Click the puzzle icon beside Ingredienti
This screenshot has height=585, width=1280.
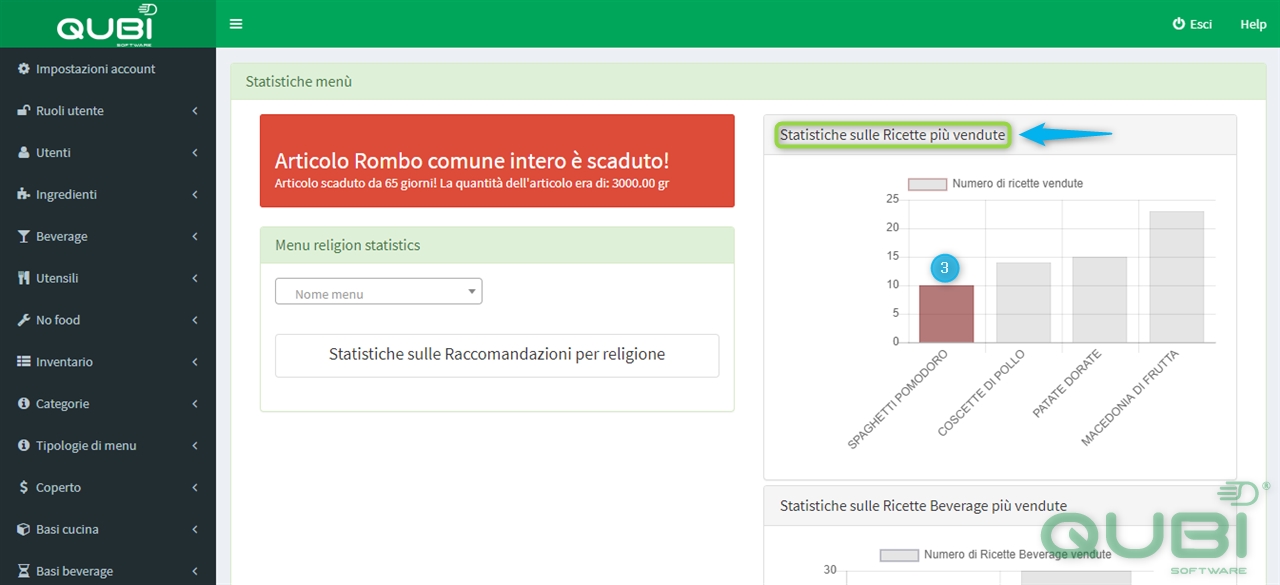[24, 195]
